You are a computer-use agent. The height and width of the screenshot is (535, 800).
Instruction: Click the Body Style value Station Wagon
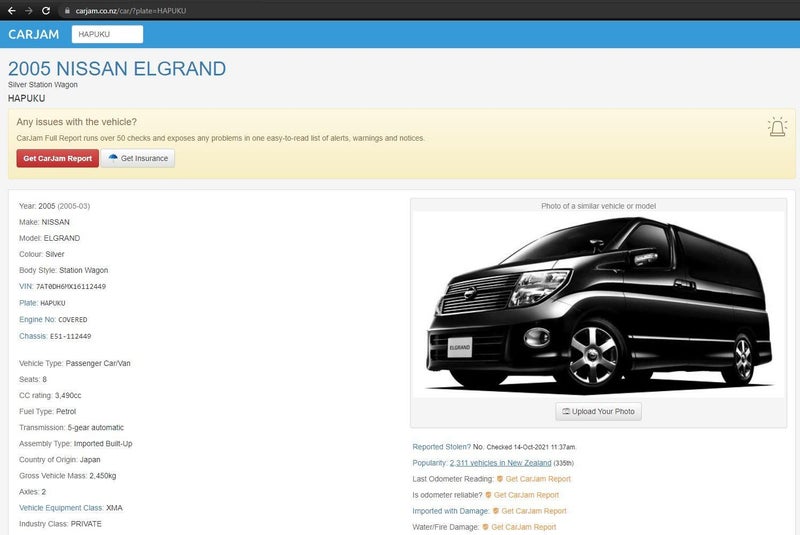[x=84, y=270]
